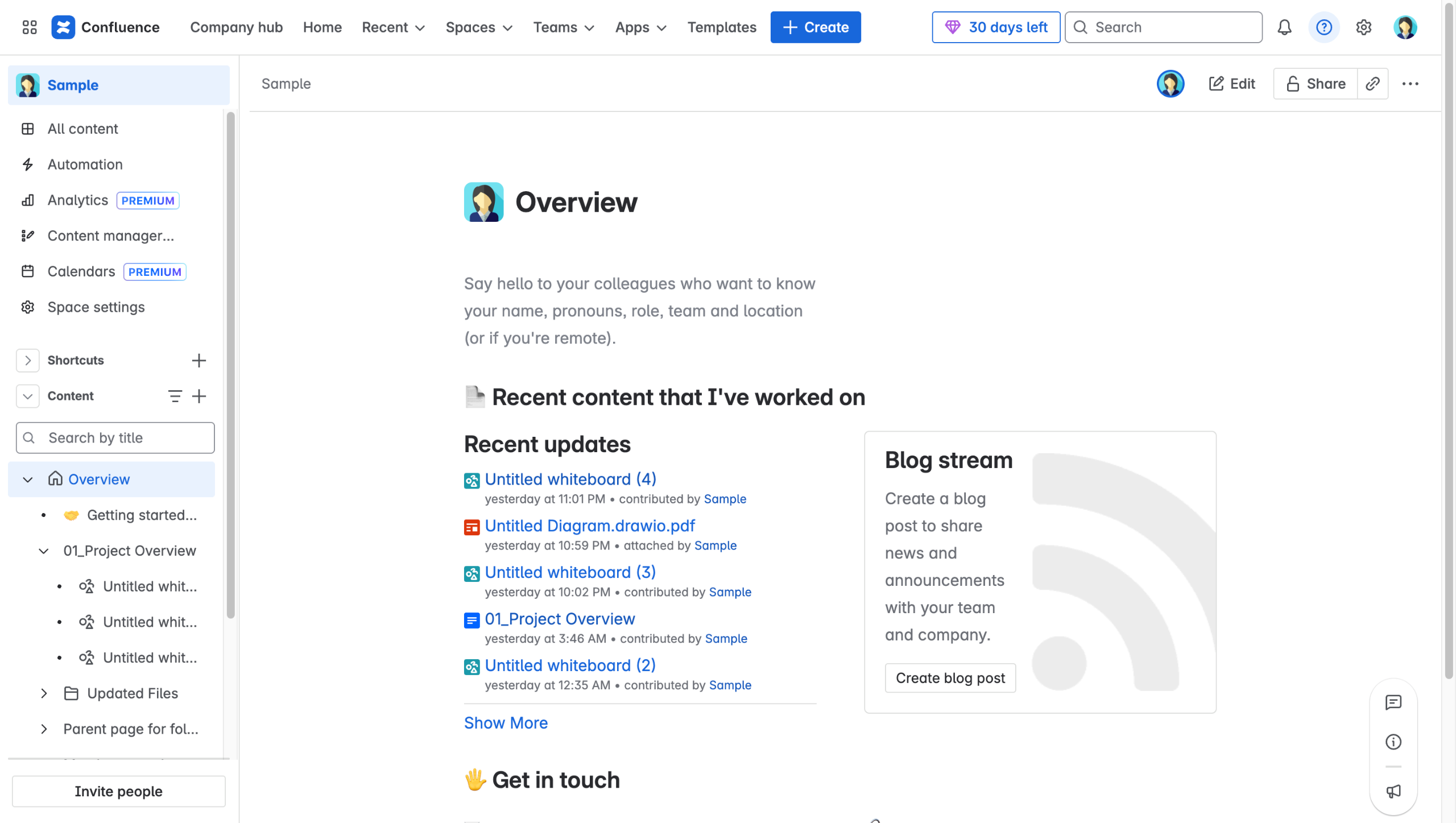Focus the Search by title field
The image size is (1456, 823).
115,437
